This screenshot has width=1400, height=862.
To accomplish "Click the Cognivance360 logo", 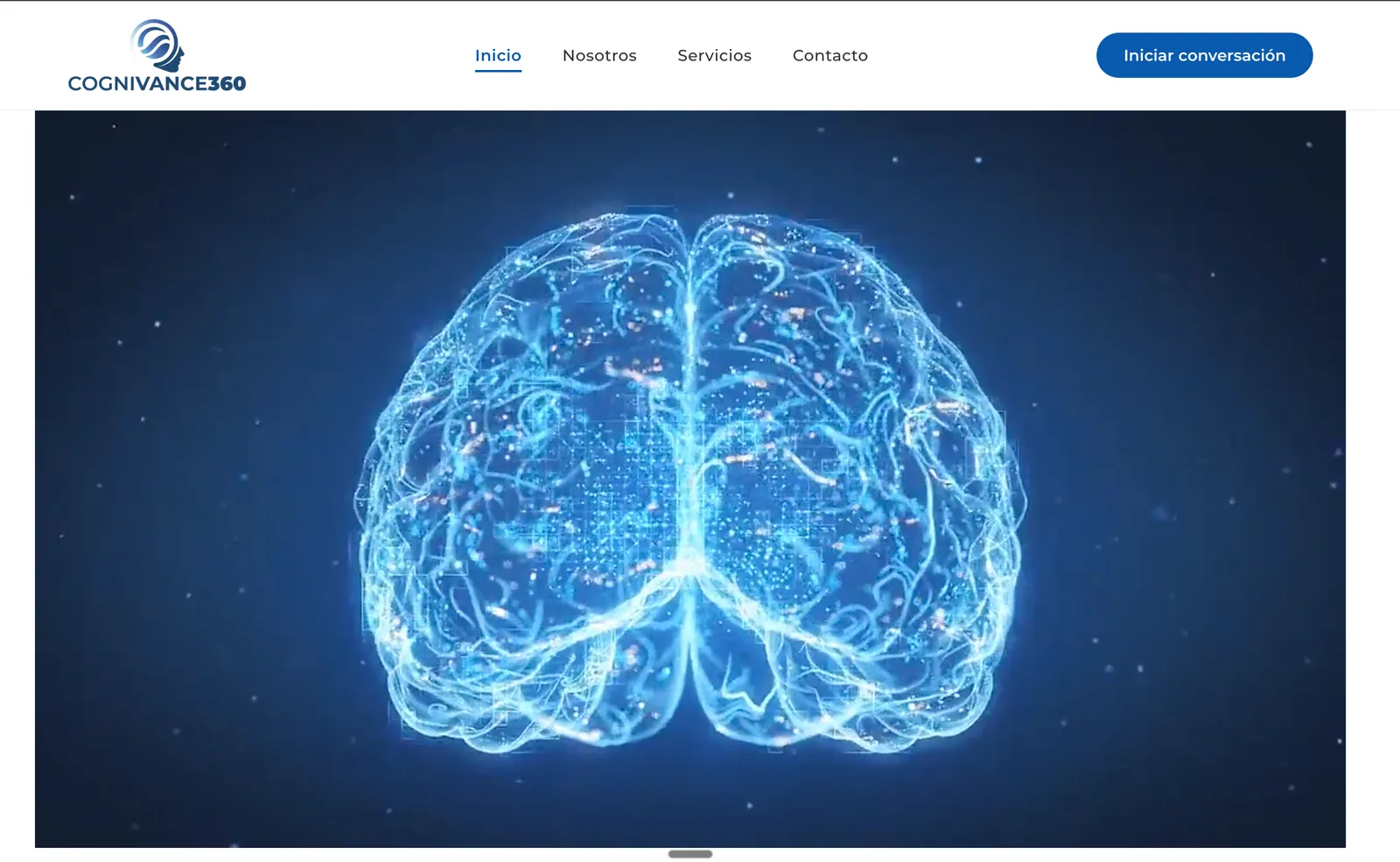I will point(157,56).
